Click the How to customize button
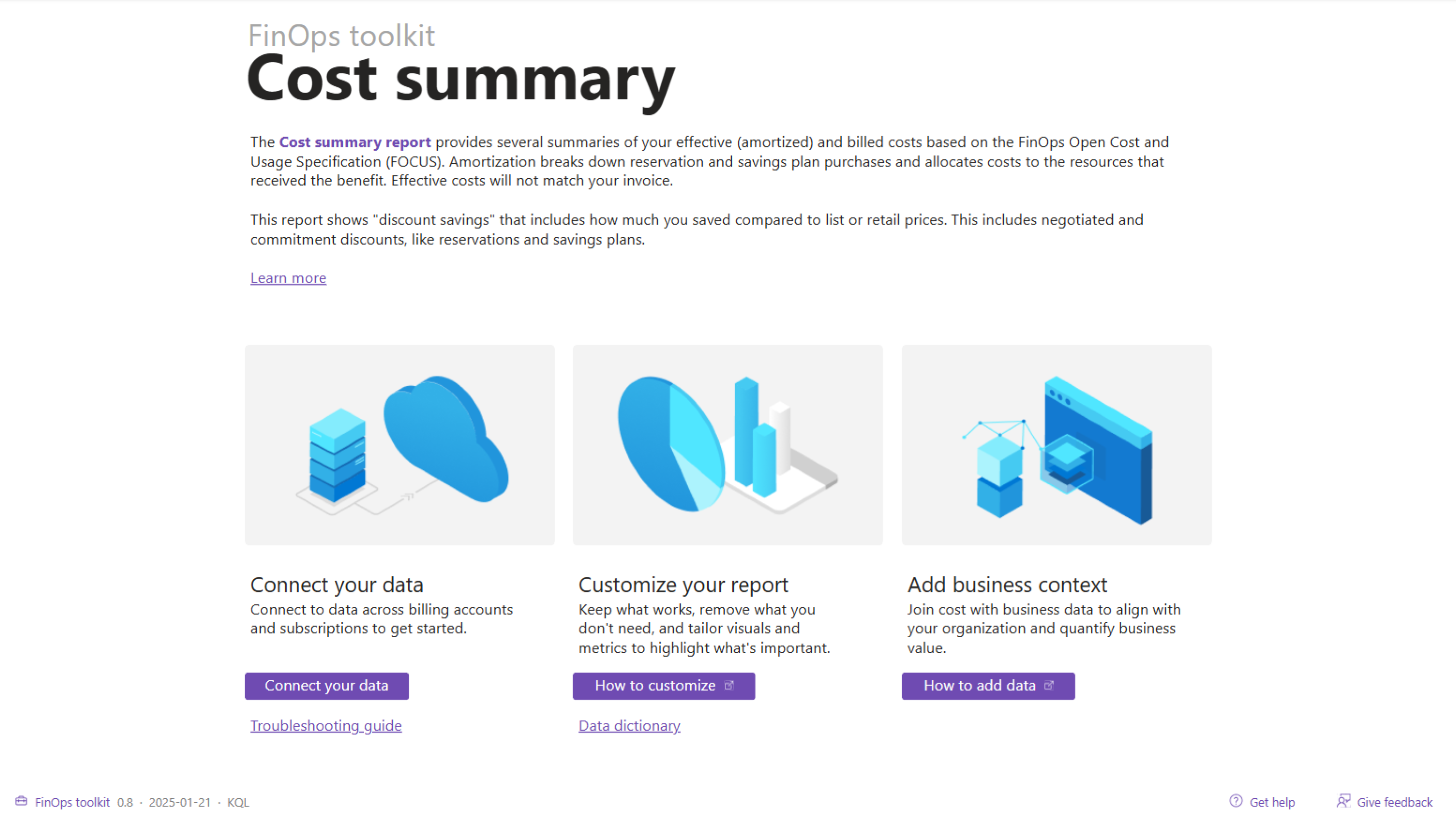This screenshot has width=1456, height=816. pos(663,685)
